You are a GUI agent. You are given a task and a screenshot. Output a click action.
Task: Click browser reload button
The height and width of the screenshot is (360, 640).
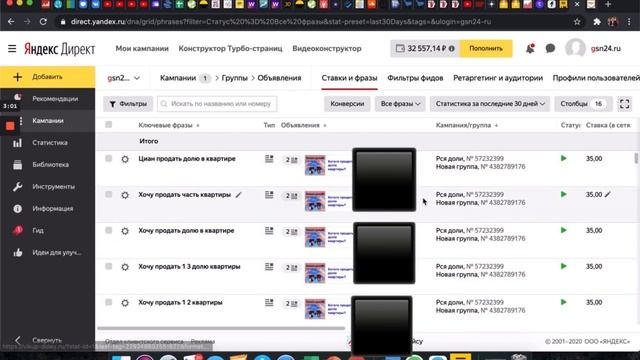(x=43, y=22)
